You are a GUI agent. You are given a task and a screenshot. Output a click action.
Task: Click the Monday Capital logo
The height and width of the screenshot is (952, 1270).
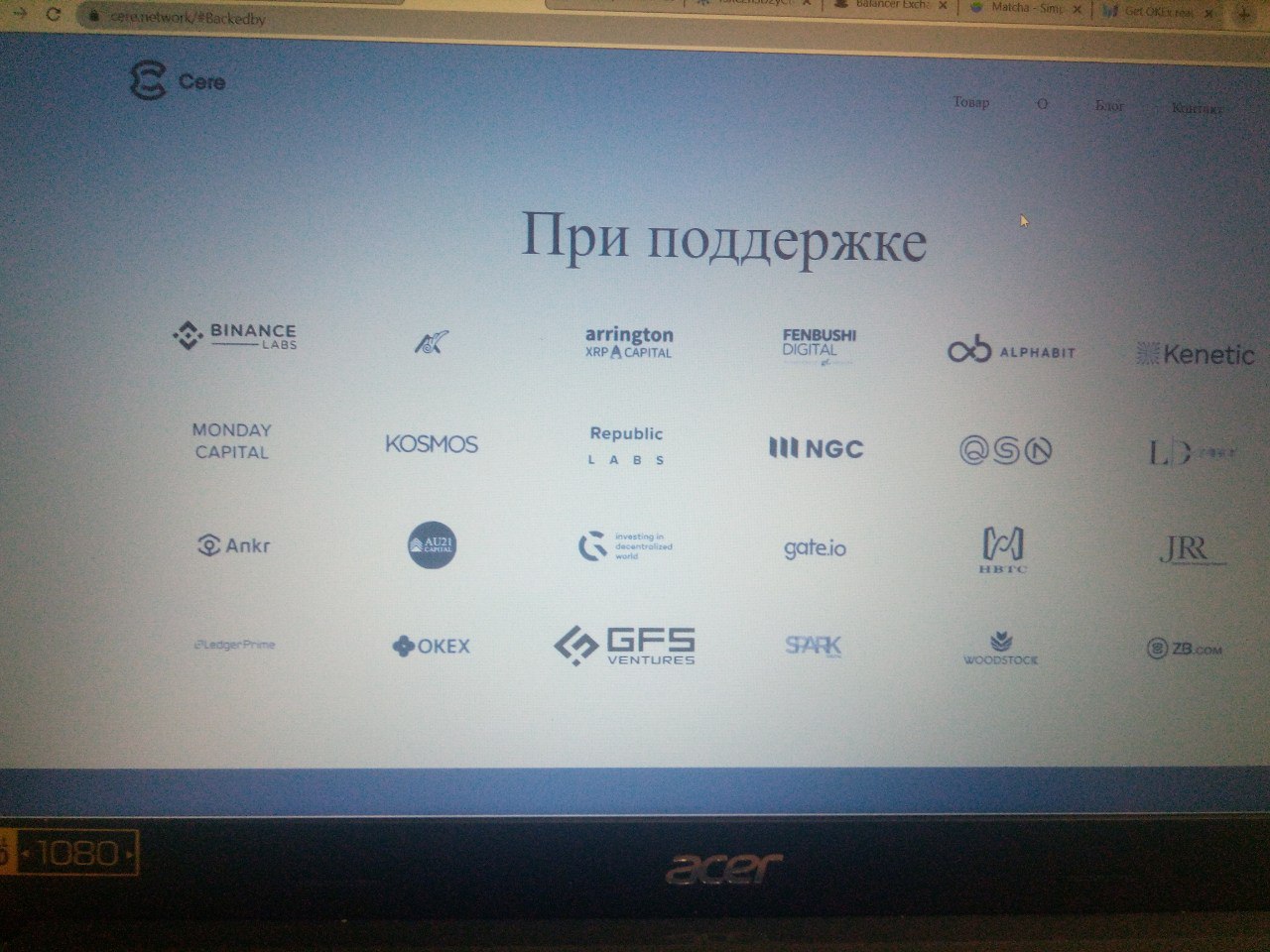[x=231, y=441]
